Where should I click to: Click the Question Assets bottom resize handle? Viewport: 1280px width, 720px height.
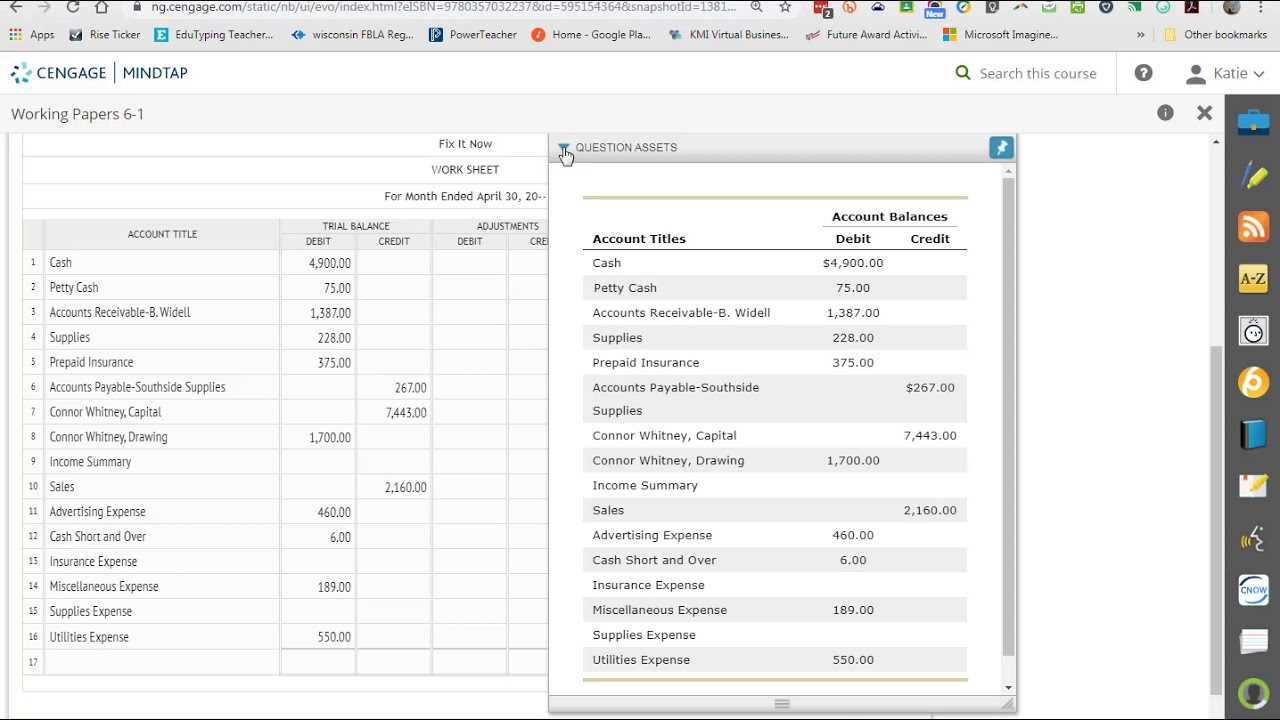pos(782,704)
